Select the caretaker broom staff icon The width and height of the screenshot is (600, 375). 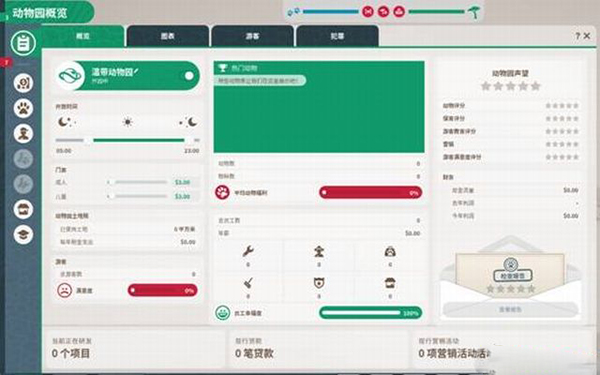click(248, 283)
